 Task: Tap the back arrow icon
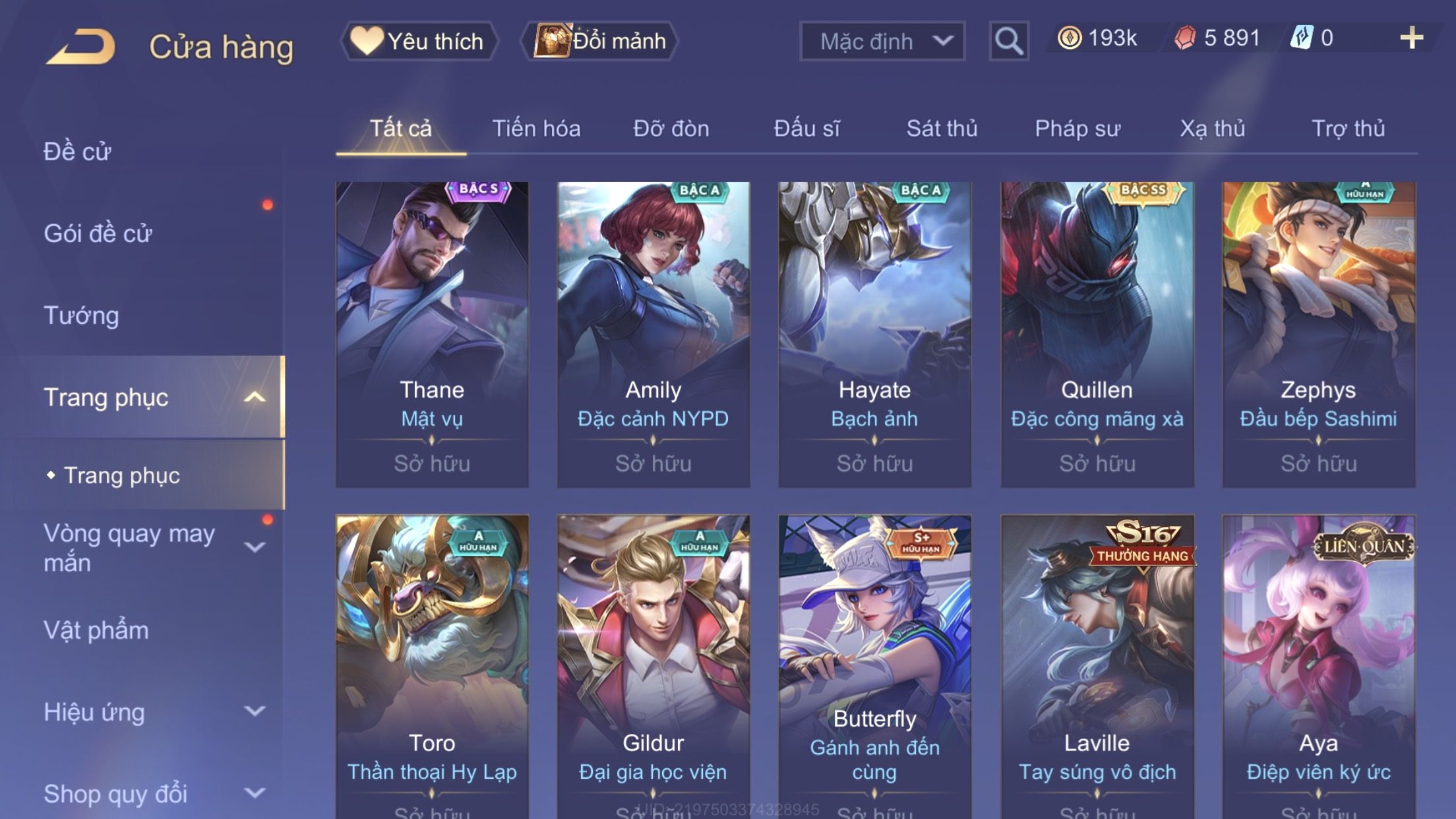point(80,46)
